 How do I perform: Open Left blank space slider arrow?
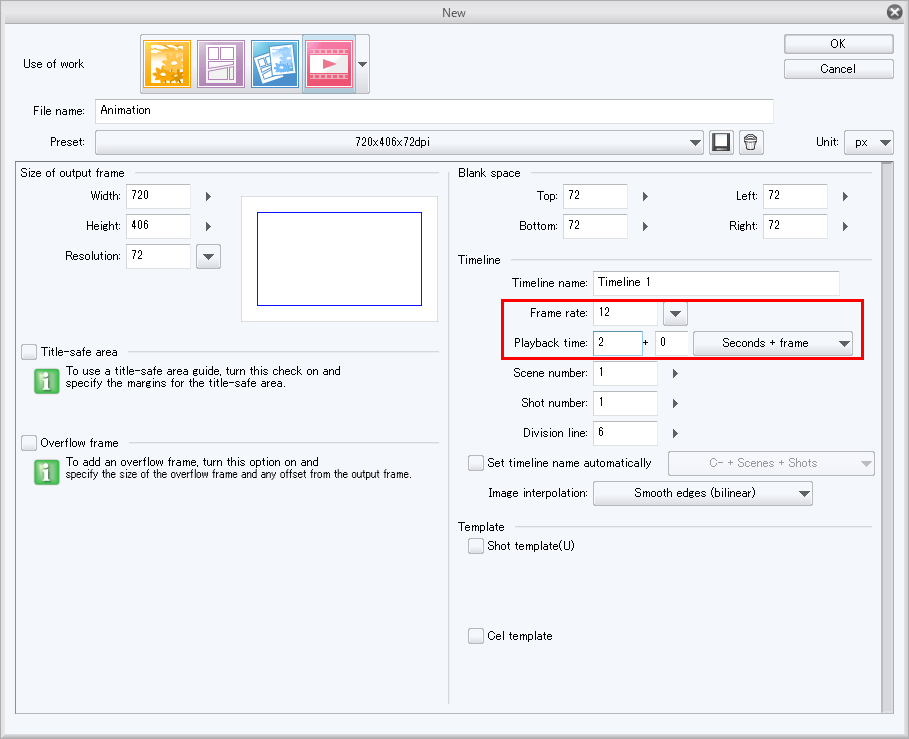[845, 196]
